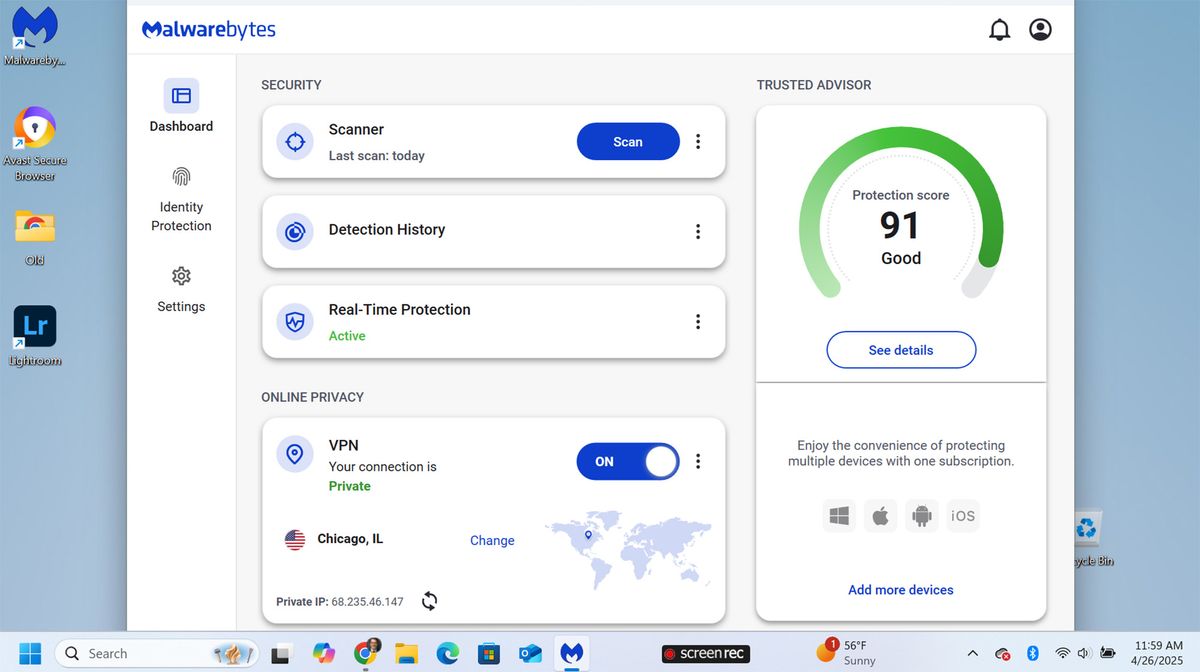
Task: Click the Android platform icon
Action: click(x=921, y=515)
